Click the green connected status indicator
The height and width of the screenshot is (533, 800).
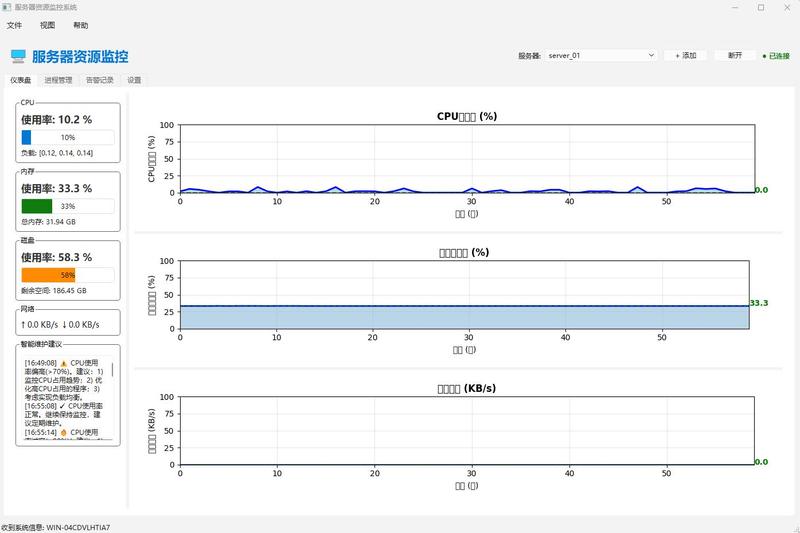tap(776, 56)
